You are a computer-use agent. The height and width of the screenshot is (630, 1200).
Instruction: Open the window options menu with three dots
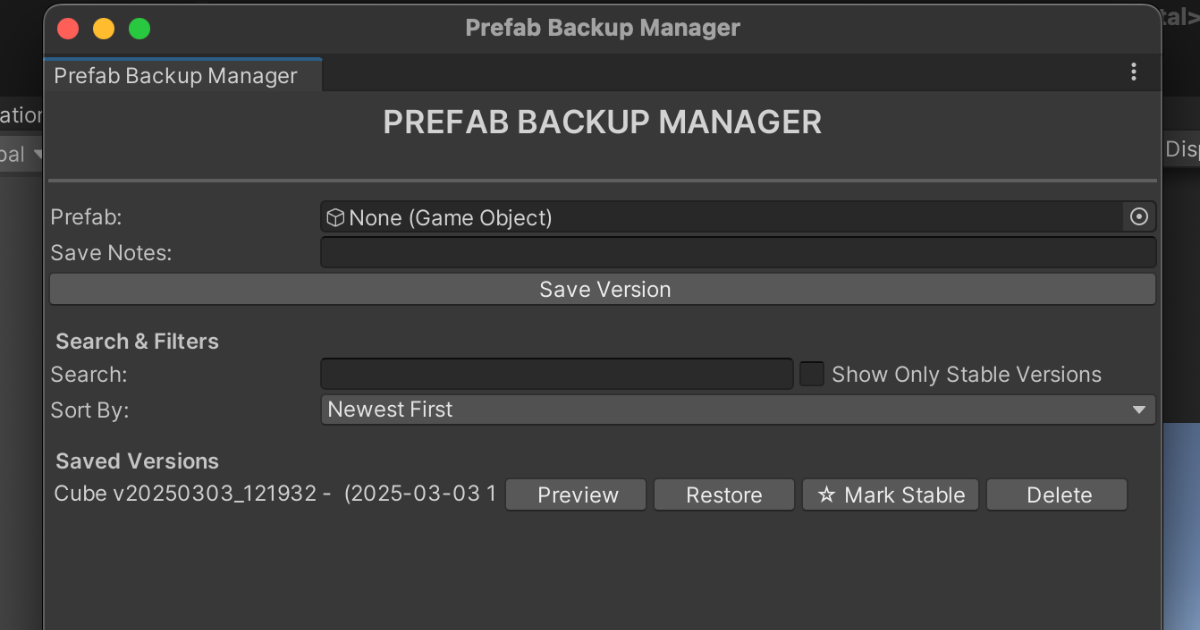1133,72
